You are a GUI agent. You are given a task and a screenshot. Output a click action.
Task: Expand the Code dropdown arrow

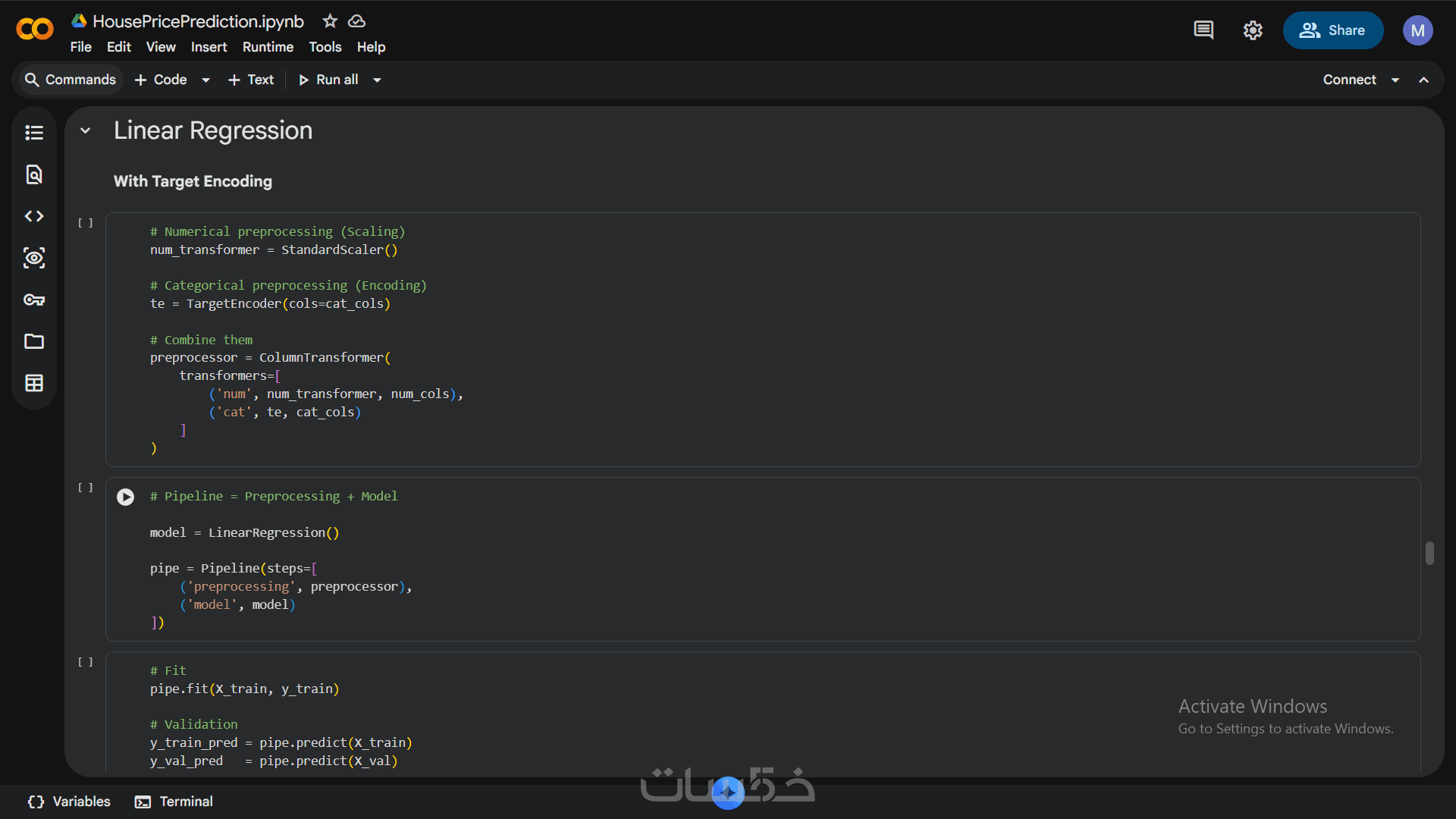coord(206,80)
